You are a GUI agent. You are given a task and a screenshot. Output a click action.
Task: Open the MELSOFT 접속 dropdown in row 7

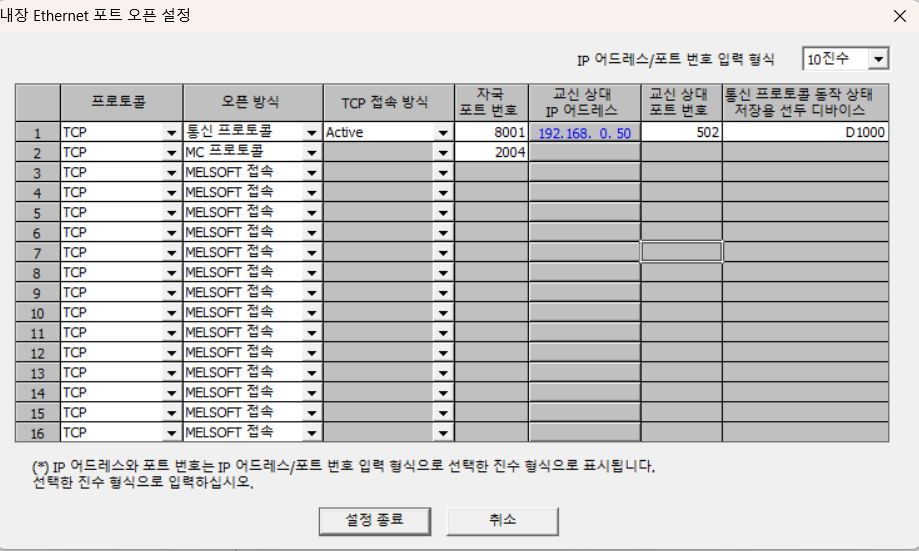click(x=312, y=253)
